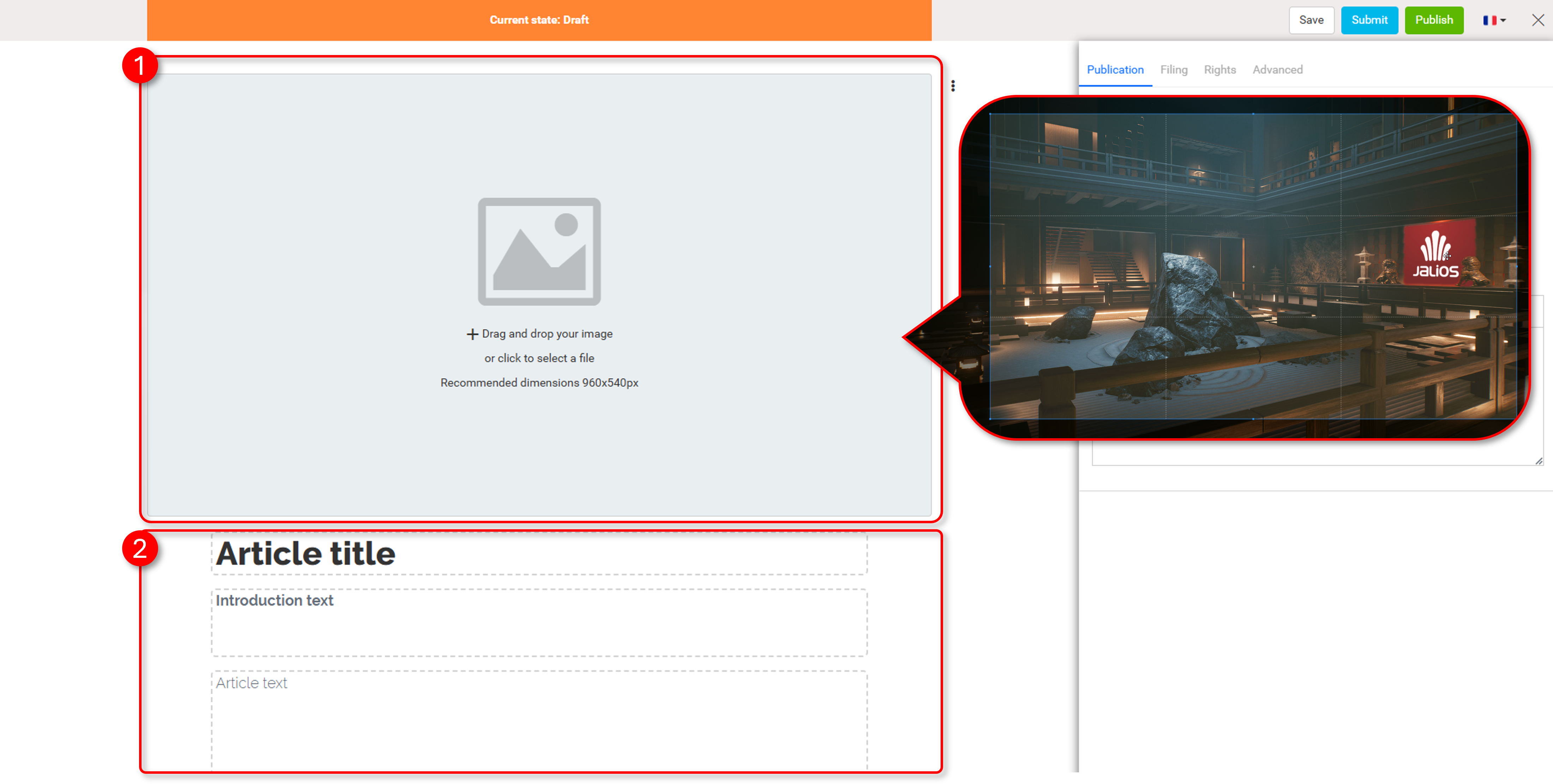Screen dimensions: 1553x784
Task: Click the green Publish button
Action: click(1434, 20)
